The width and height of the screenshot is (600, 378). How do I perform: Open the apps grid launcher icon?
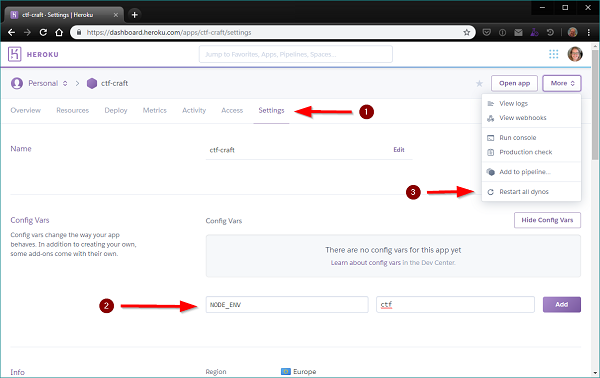coord(553,54)
